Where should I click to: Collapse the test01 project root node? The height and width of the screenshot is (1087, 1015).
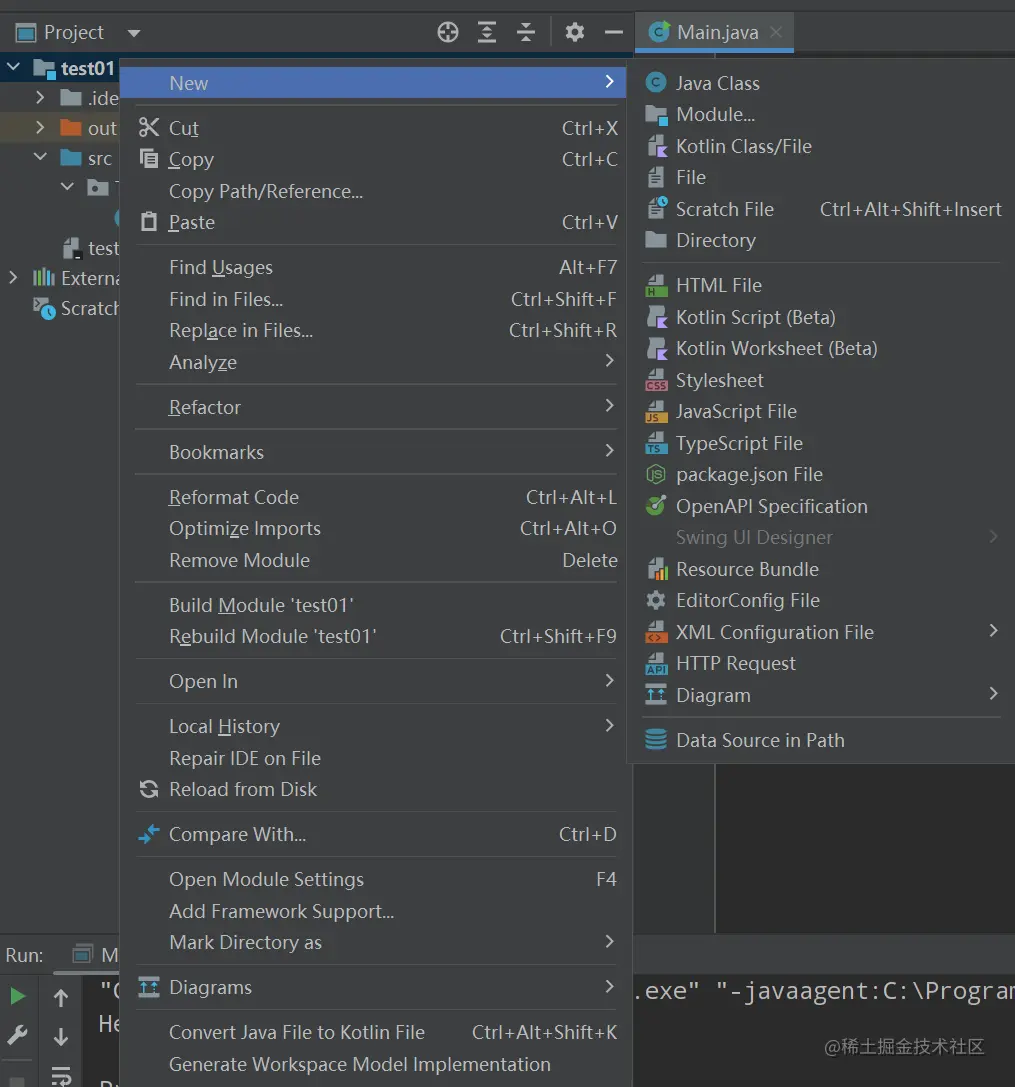pos(13,67)
